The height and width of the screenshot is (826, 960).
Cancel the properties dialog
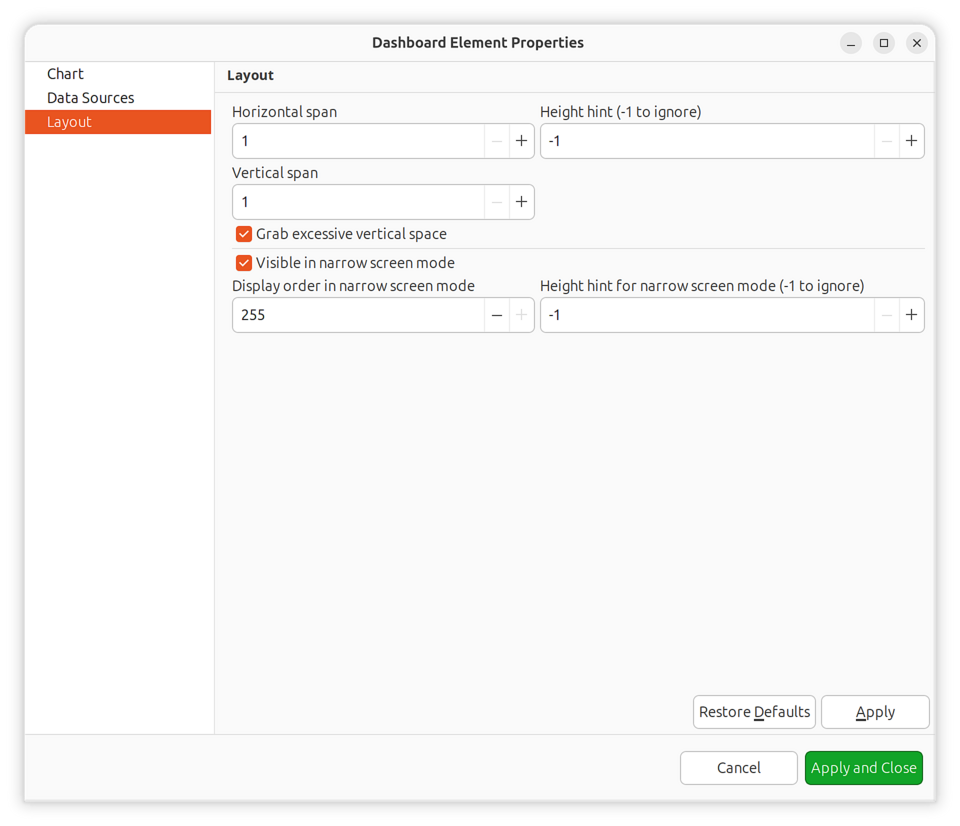(738, 768)
